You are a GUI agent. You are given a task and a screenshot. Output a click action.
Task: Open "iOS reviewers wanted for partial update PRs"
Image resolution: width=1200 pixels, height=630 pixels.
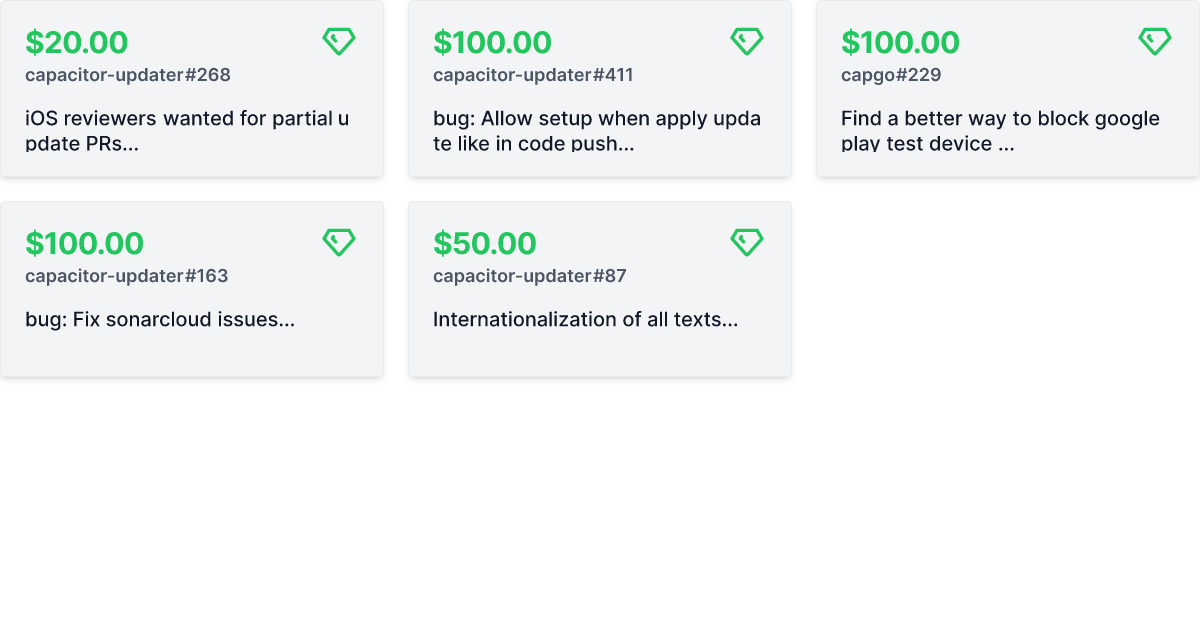click(x=187, y=131)
